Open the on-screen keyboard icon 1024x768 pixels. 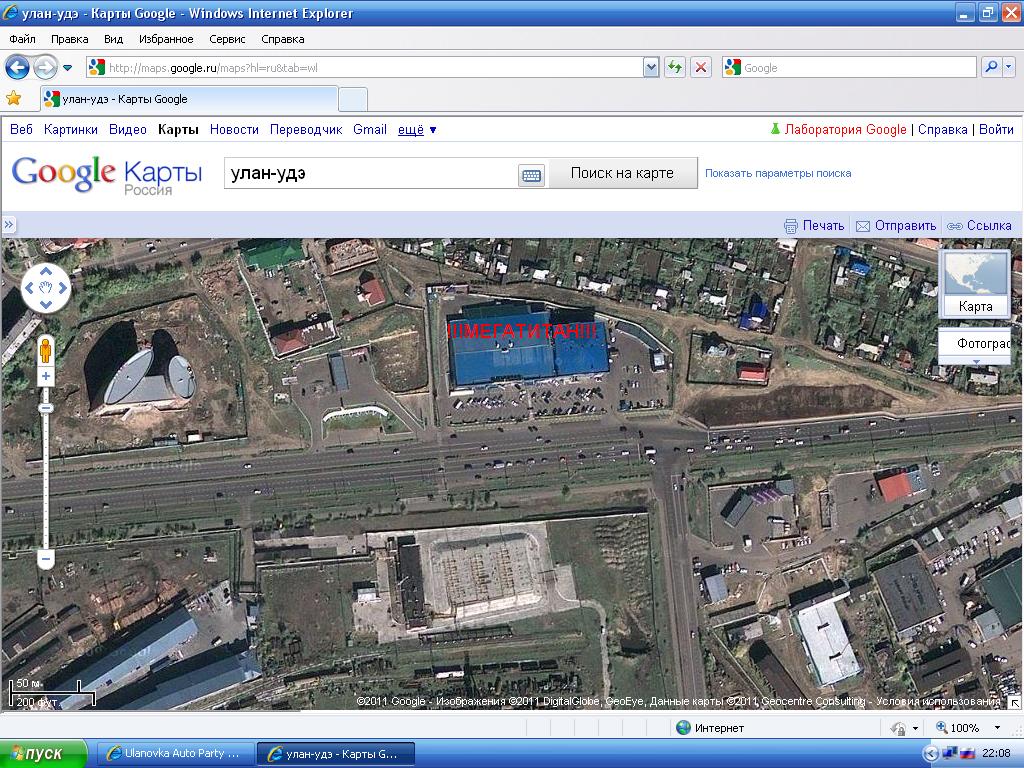coord(532,174)
